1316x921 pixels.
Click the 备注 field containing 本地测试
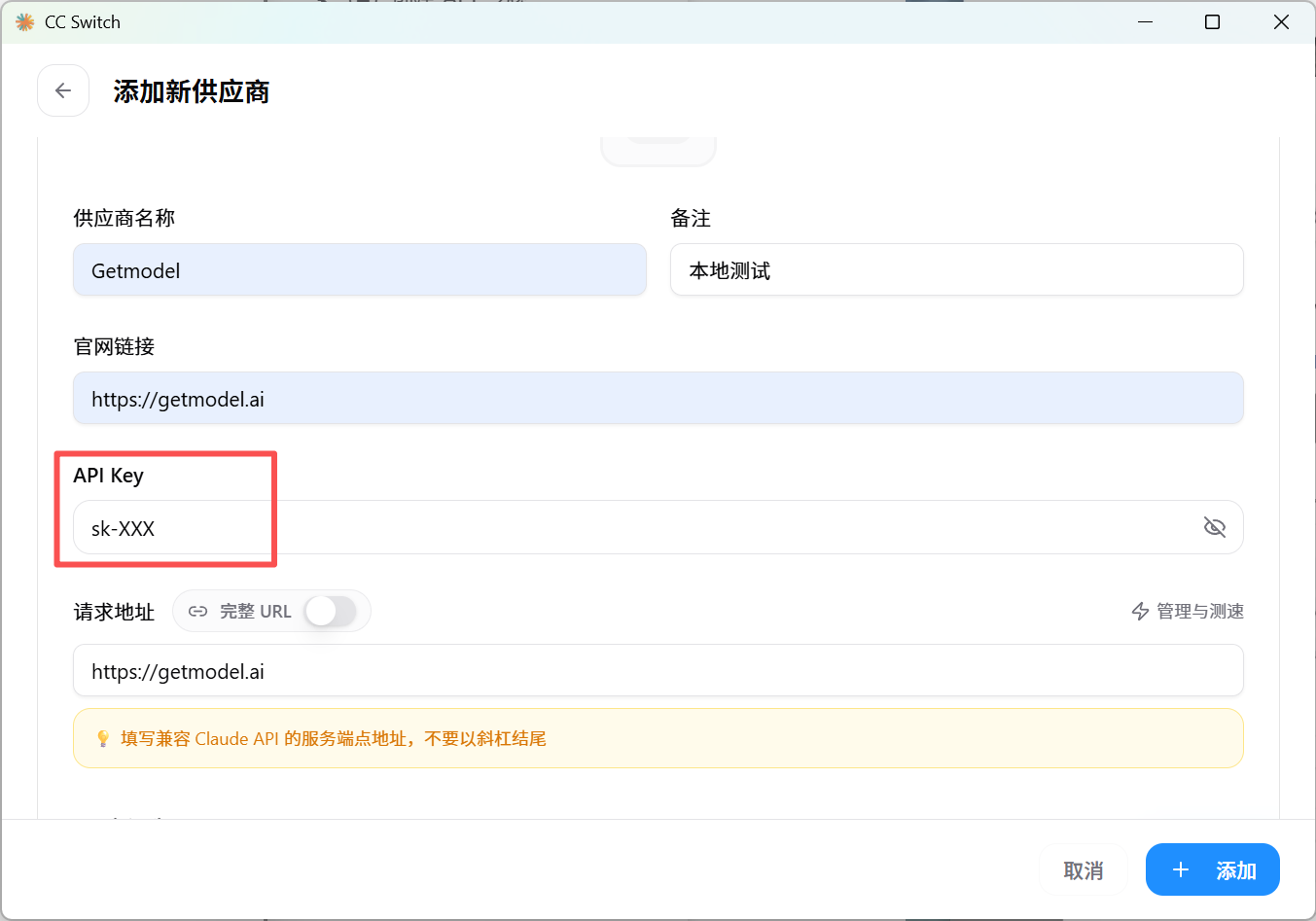click(957, 269)
